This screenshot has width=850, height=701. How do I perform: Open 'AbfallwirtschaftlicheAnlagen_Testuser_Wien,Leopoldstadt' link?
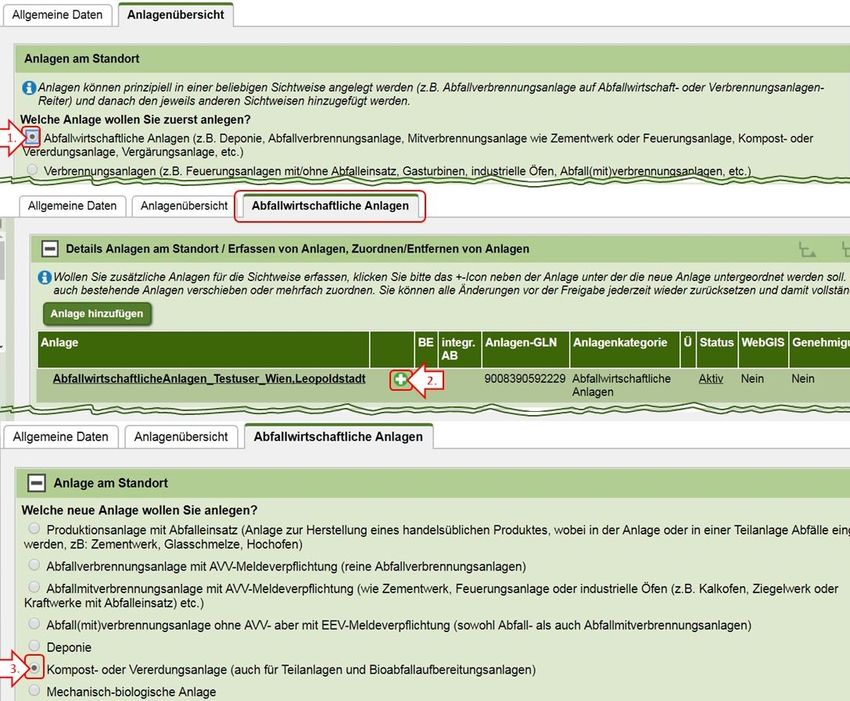208,380
